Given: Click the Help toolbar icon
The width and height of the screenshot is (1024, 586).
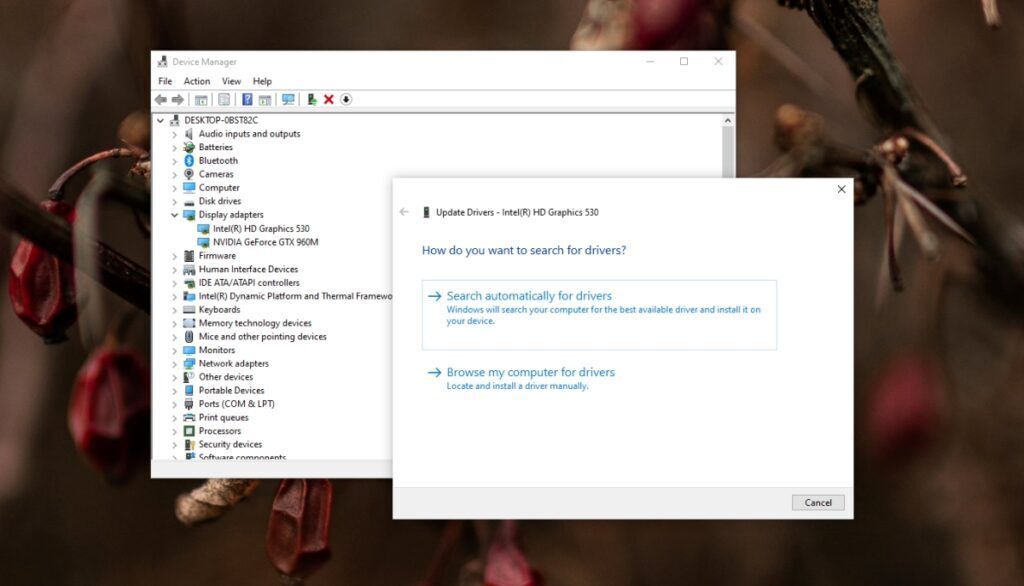Looking at the screenshot, I should [246, 99].
